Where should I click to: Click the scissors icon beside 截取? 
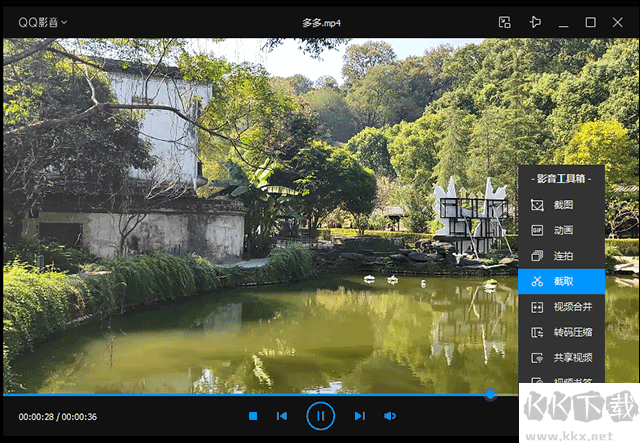click(536, 282)
